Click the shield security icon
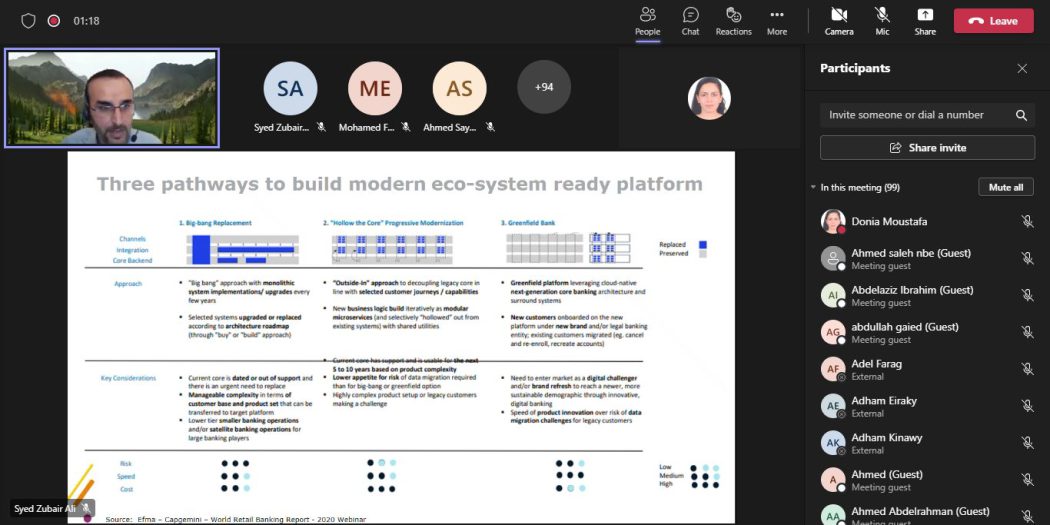Screen dimensions: 1050x525 [28, 21]
